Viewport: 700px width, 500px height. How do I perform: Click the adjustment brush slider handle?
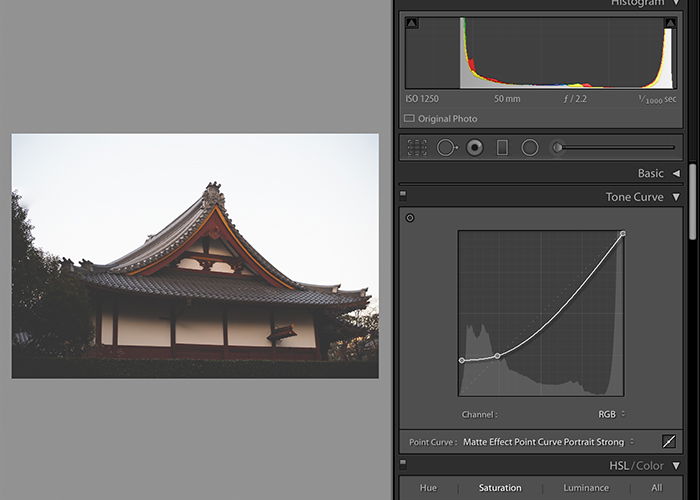(x=557, y=147)
